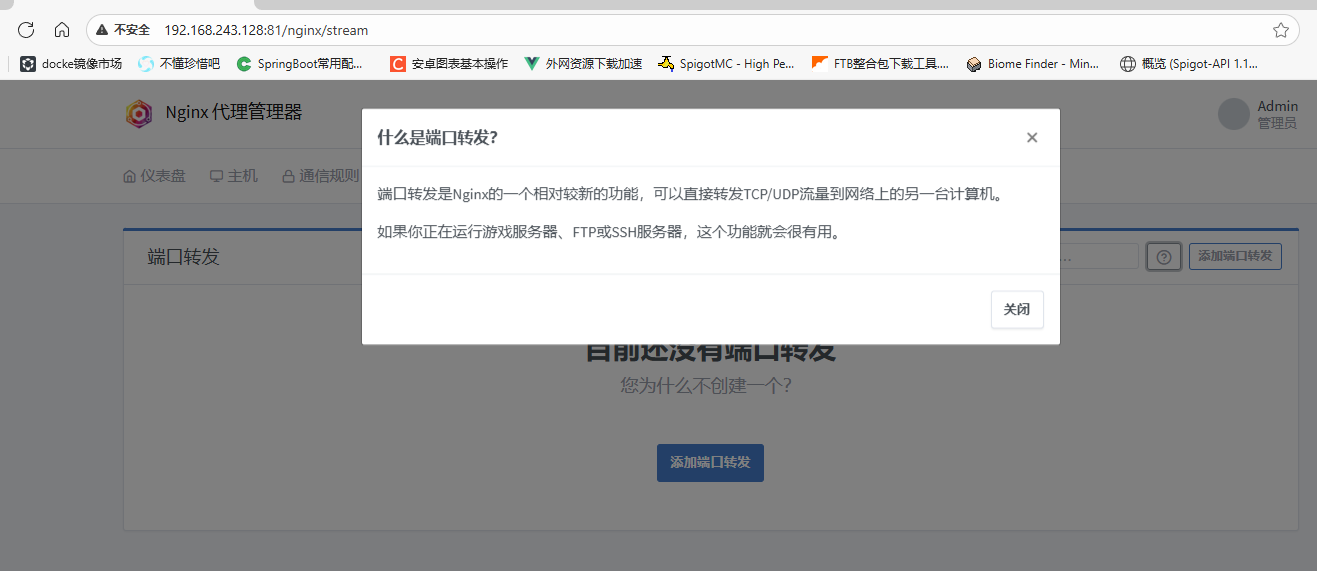Open the 通信规则 menu item
The image size is (1317, 571).
320,176
